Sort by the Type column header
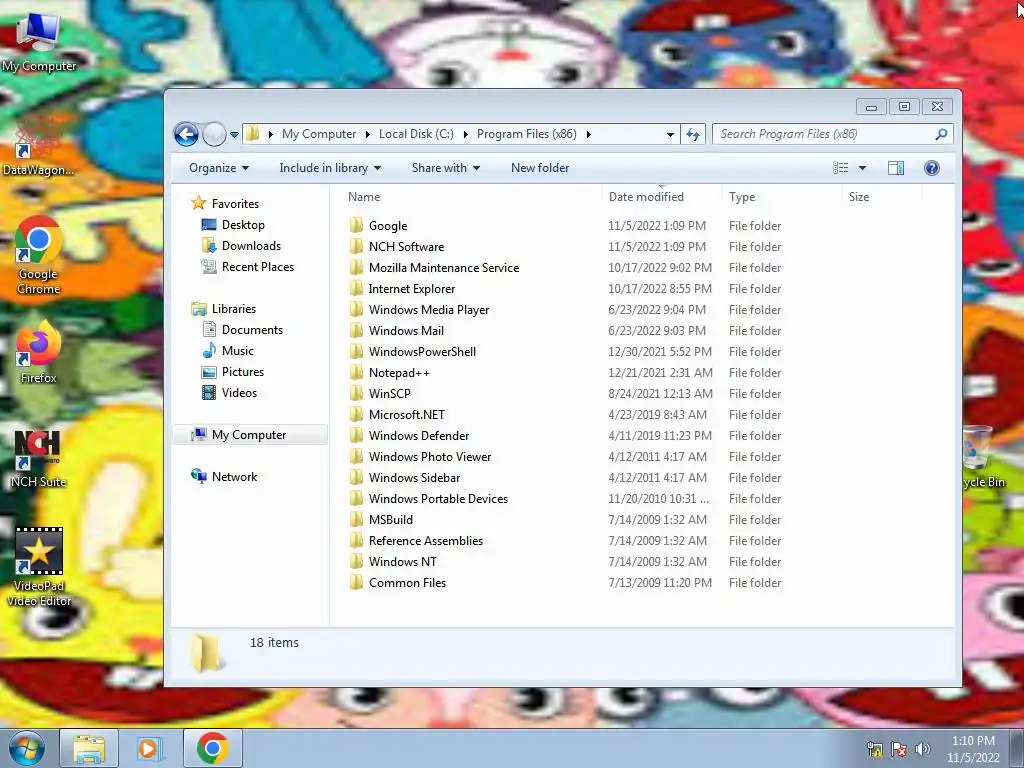This screenshot has width=1024, height=768. 742,197
